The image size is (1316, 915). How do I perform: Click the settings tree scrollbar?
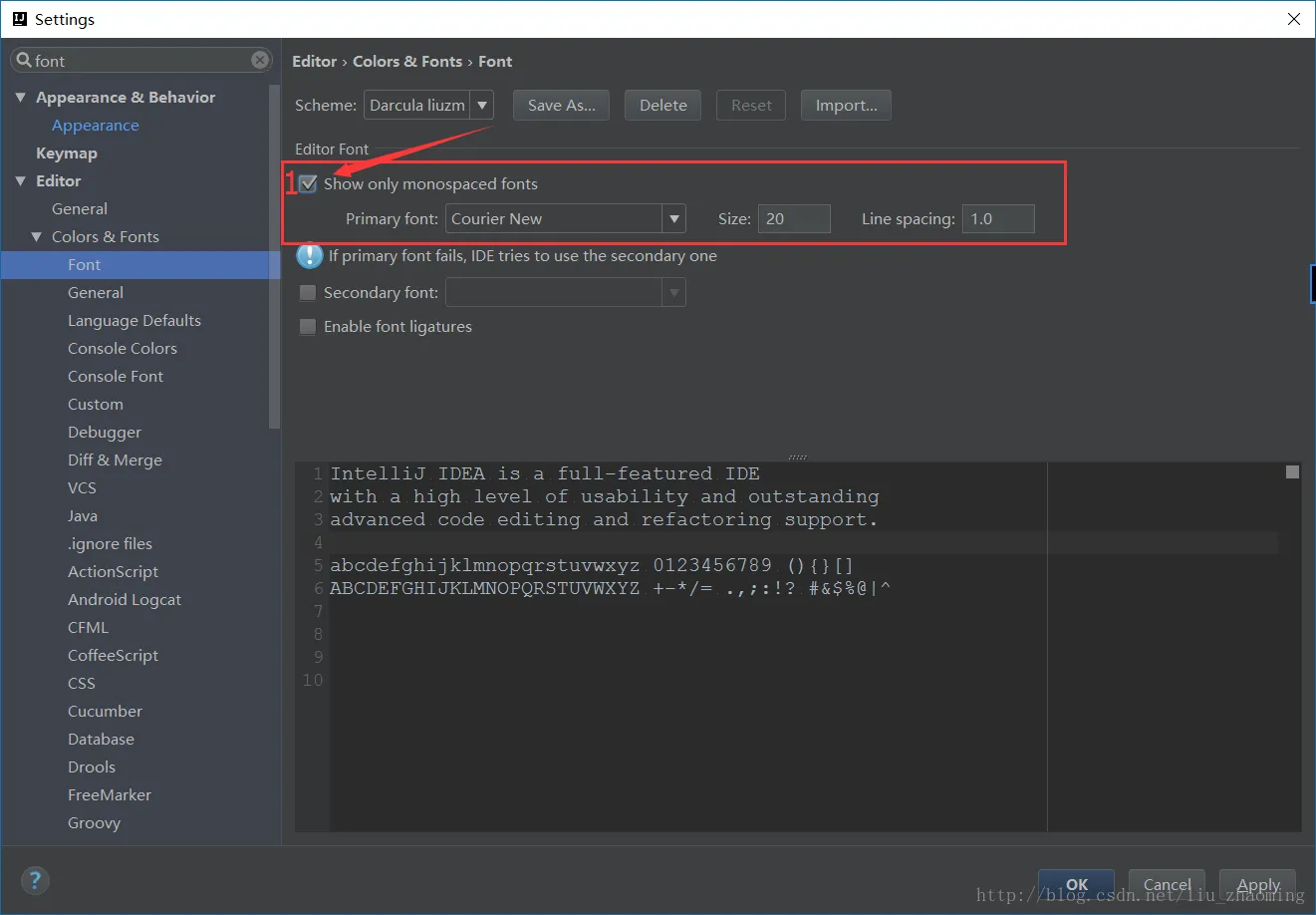click(275, 256)
